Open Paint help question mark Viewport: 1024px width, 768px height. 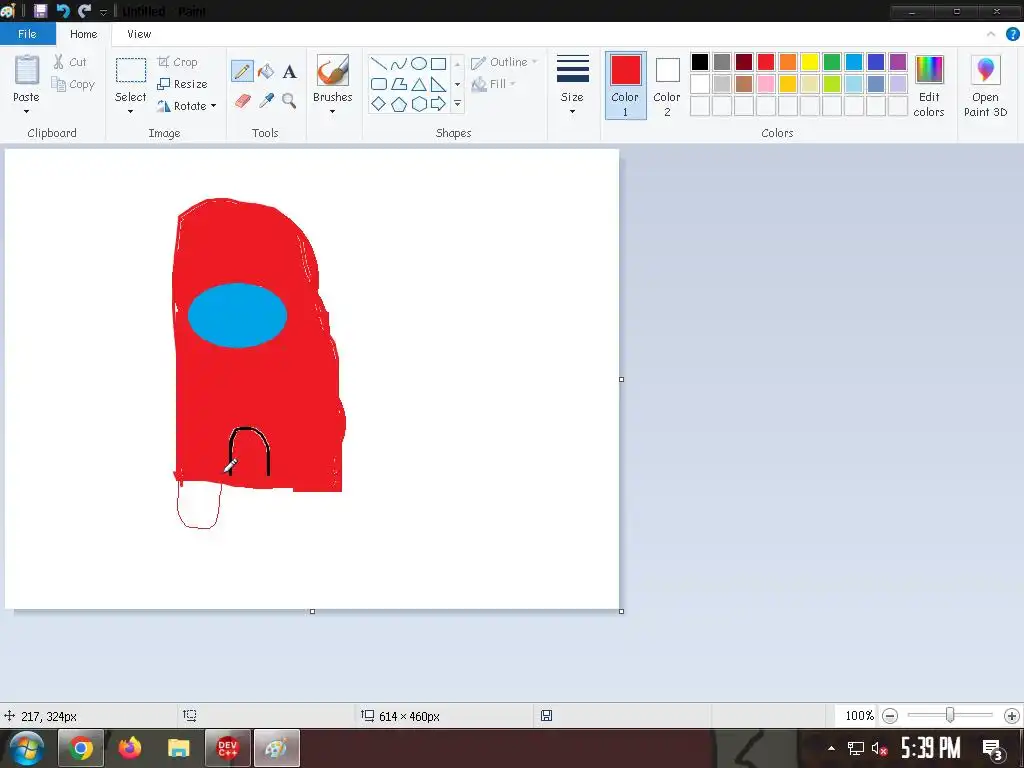click(x=1012, y=34)
